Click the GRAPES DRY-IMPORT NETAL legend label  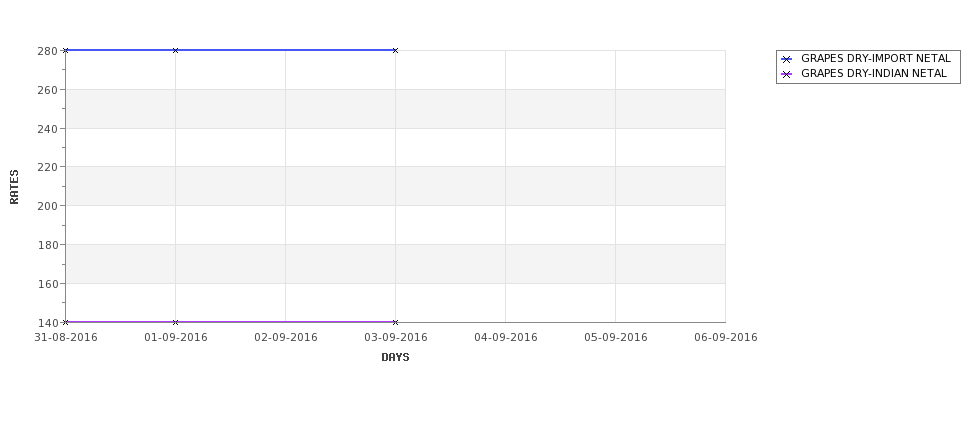coord(876,58)
